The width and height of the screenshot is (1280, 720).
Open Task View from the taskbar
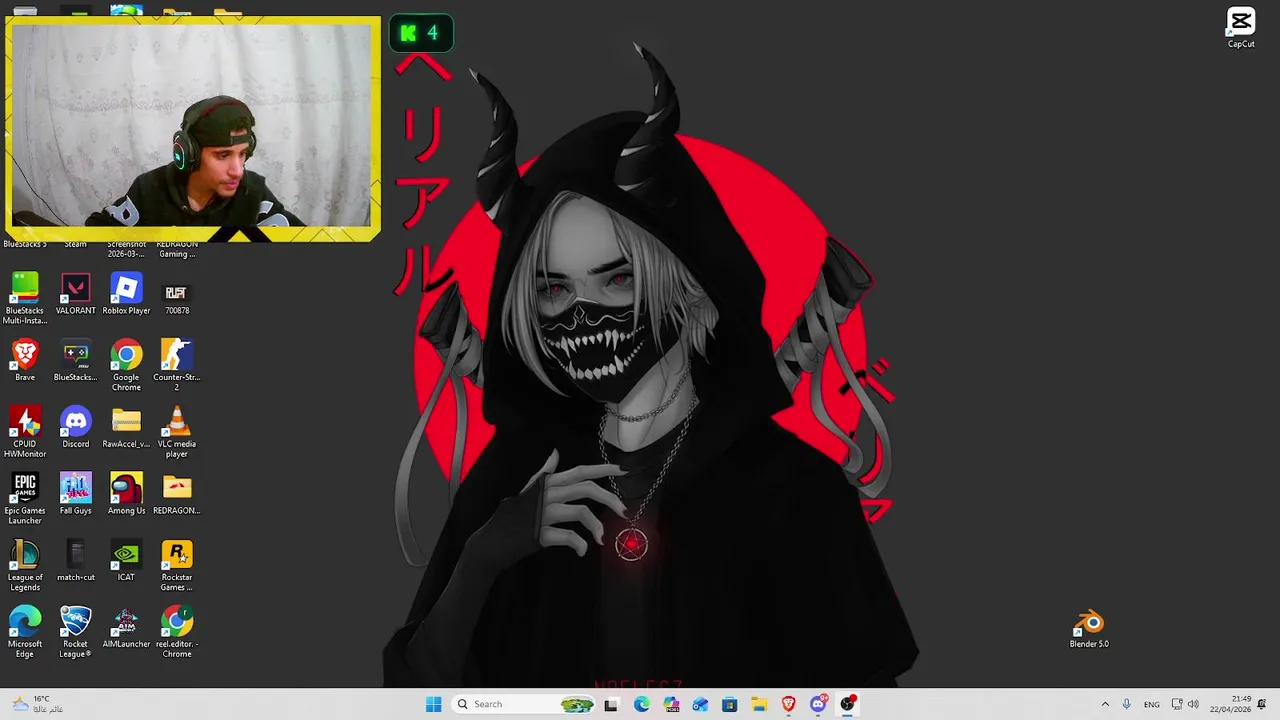point(611,704)
